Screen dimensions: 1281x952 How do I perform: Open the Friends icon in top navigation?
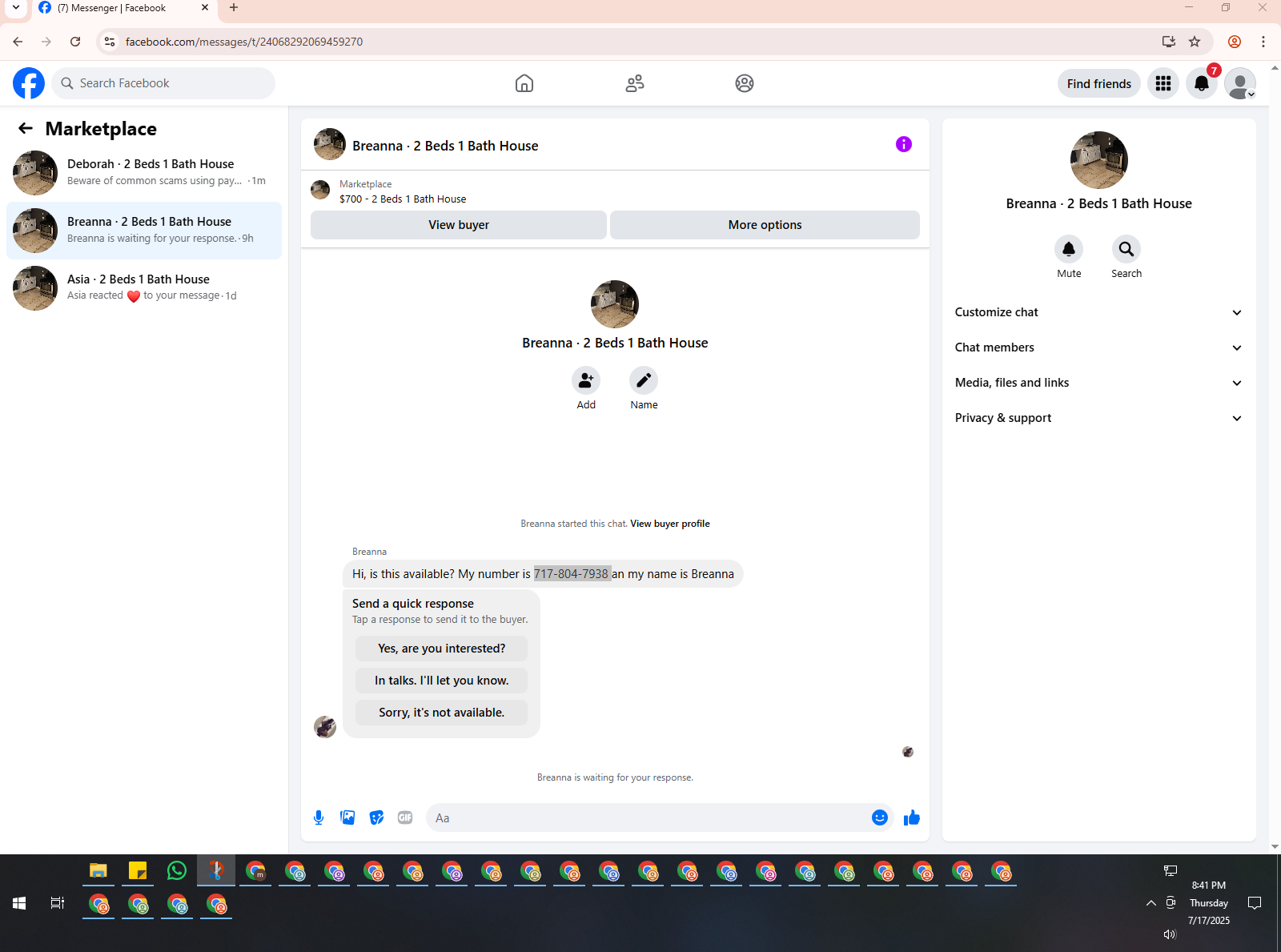coord(635,83)
